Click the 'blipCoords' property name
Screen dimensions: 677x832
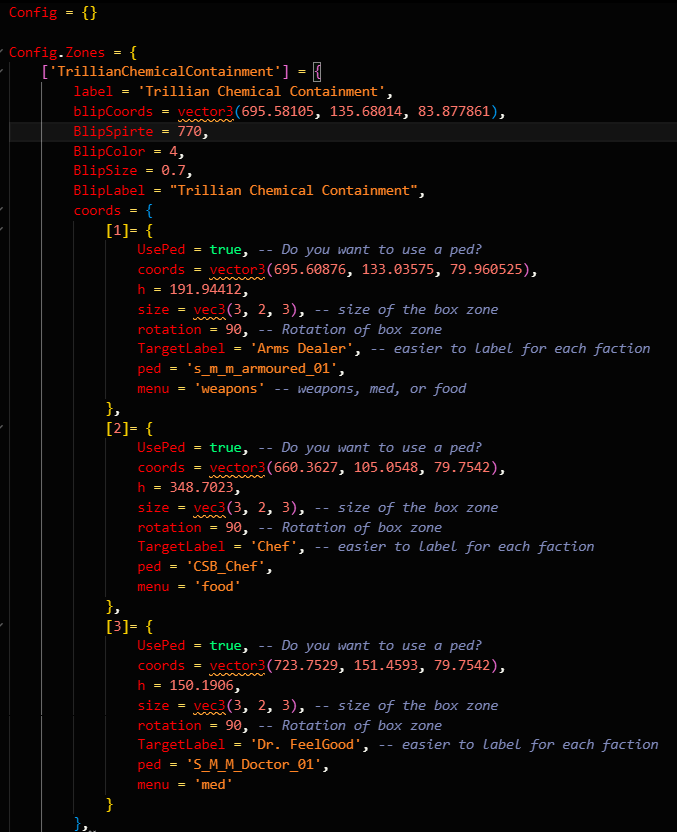coord(113,111)
